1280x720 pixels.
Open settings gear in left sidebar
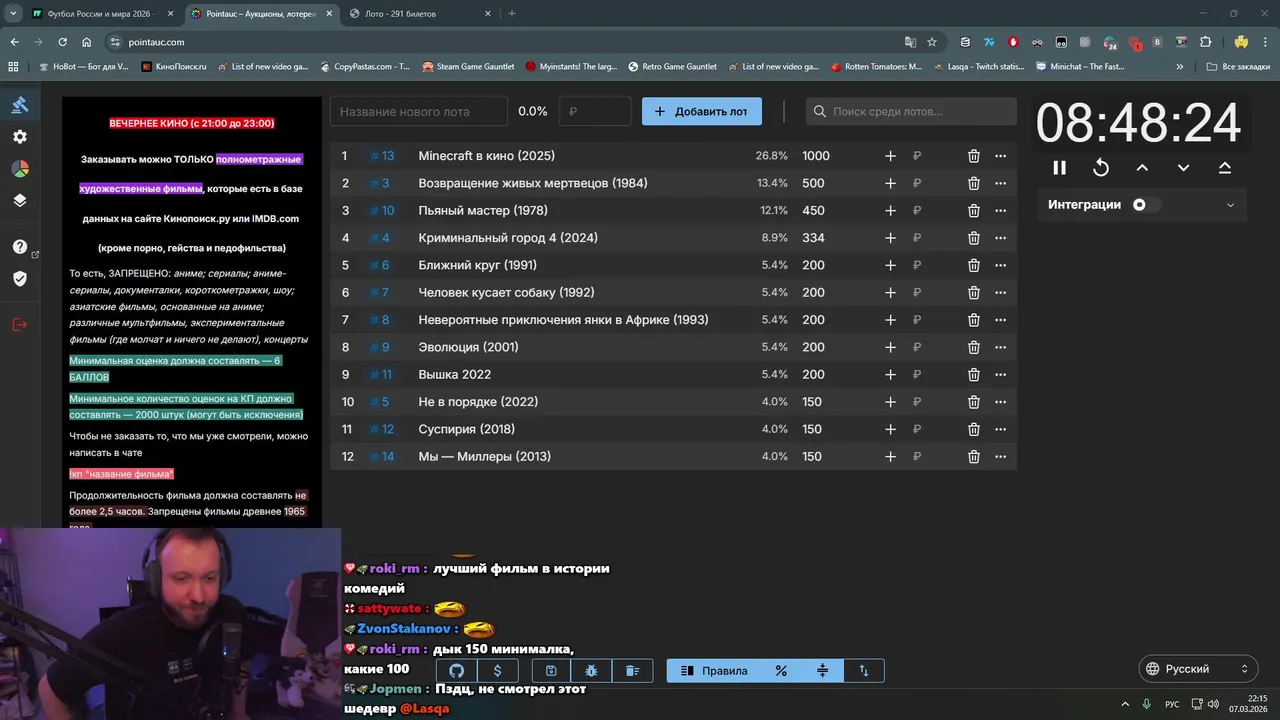coord(20,137)
